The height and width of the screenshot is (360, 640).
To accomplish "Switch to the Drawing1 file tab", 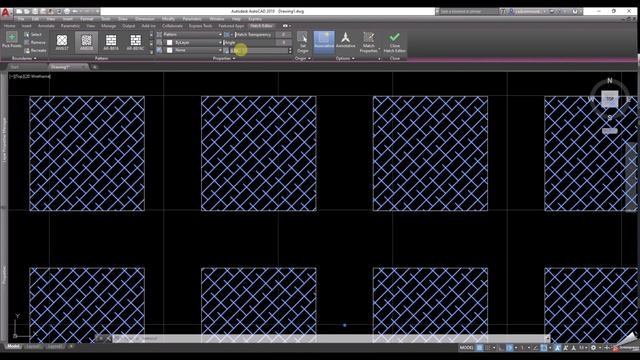I will 61,67.
